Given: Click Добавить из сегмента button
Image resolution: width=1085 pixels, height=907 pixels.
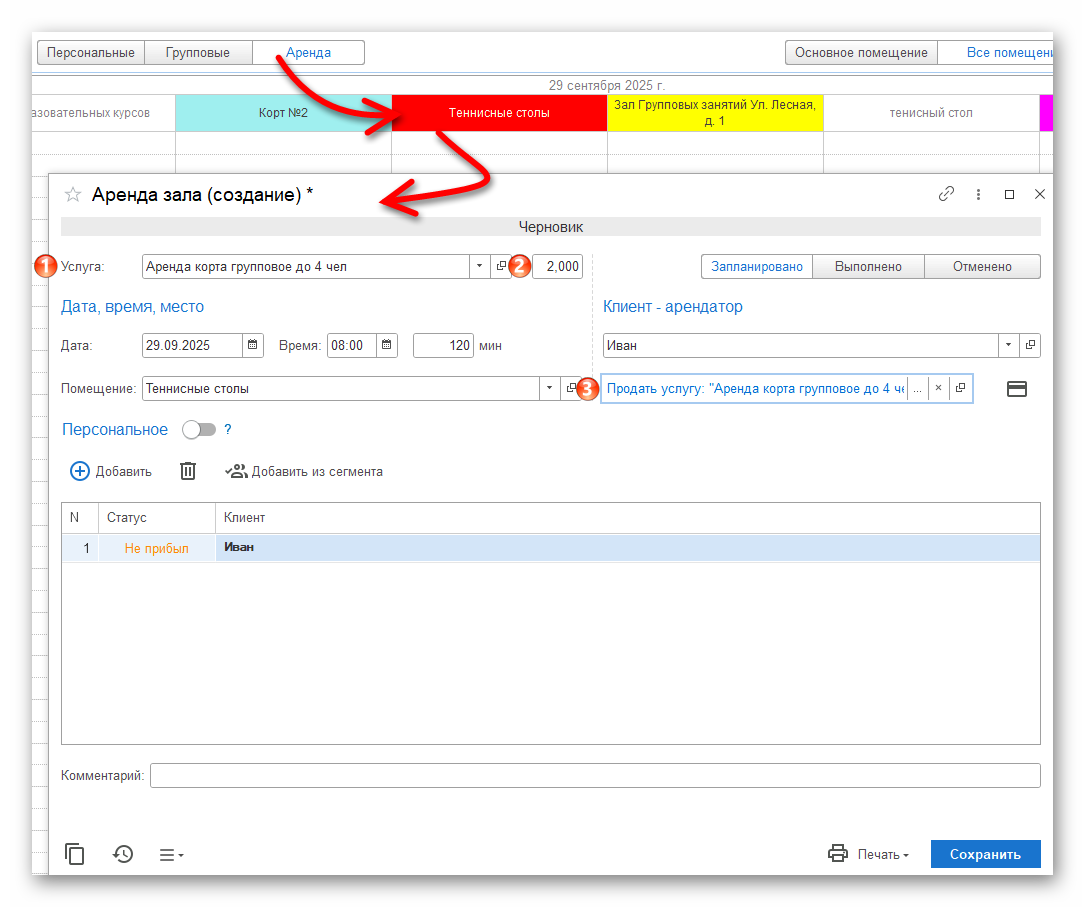Looking at the screenshot, I should click(304, 471).
